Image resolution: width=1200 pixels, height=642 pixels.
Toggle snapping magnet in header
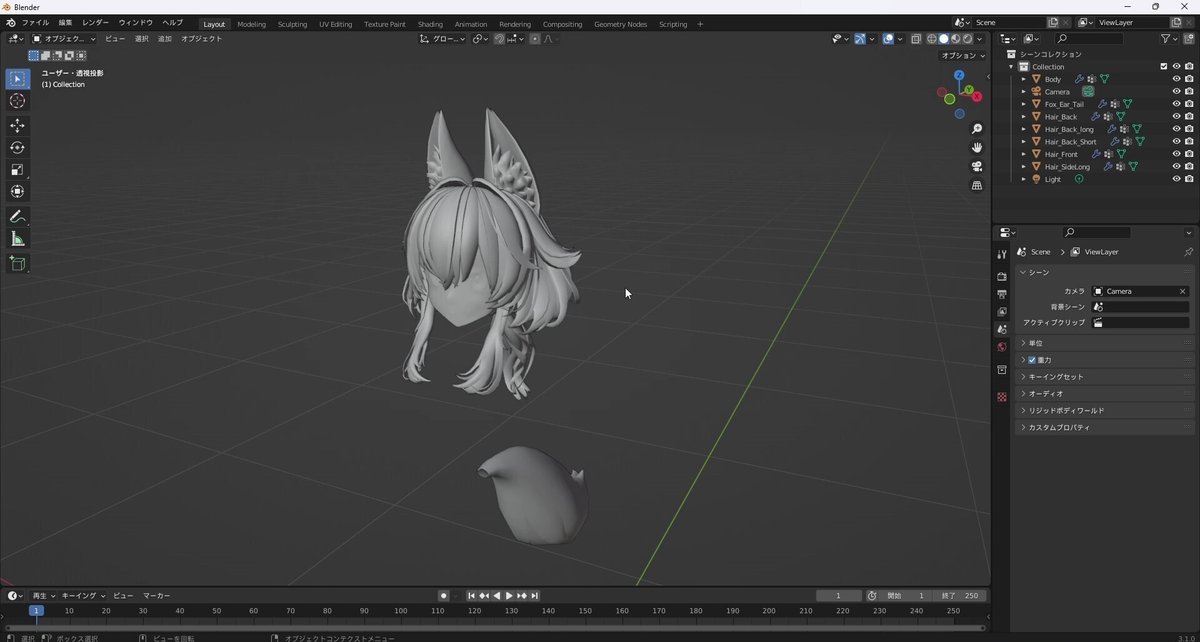point(499,39)
